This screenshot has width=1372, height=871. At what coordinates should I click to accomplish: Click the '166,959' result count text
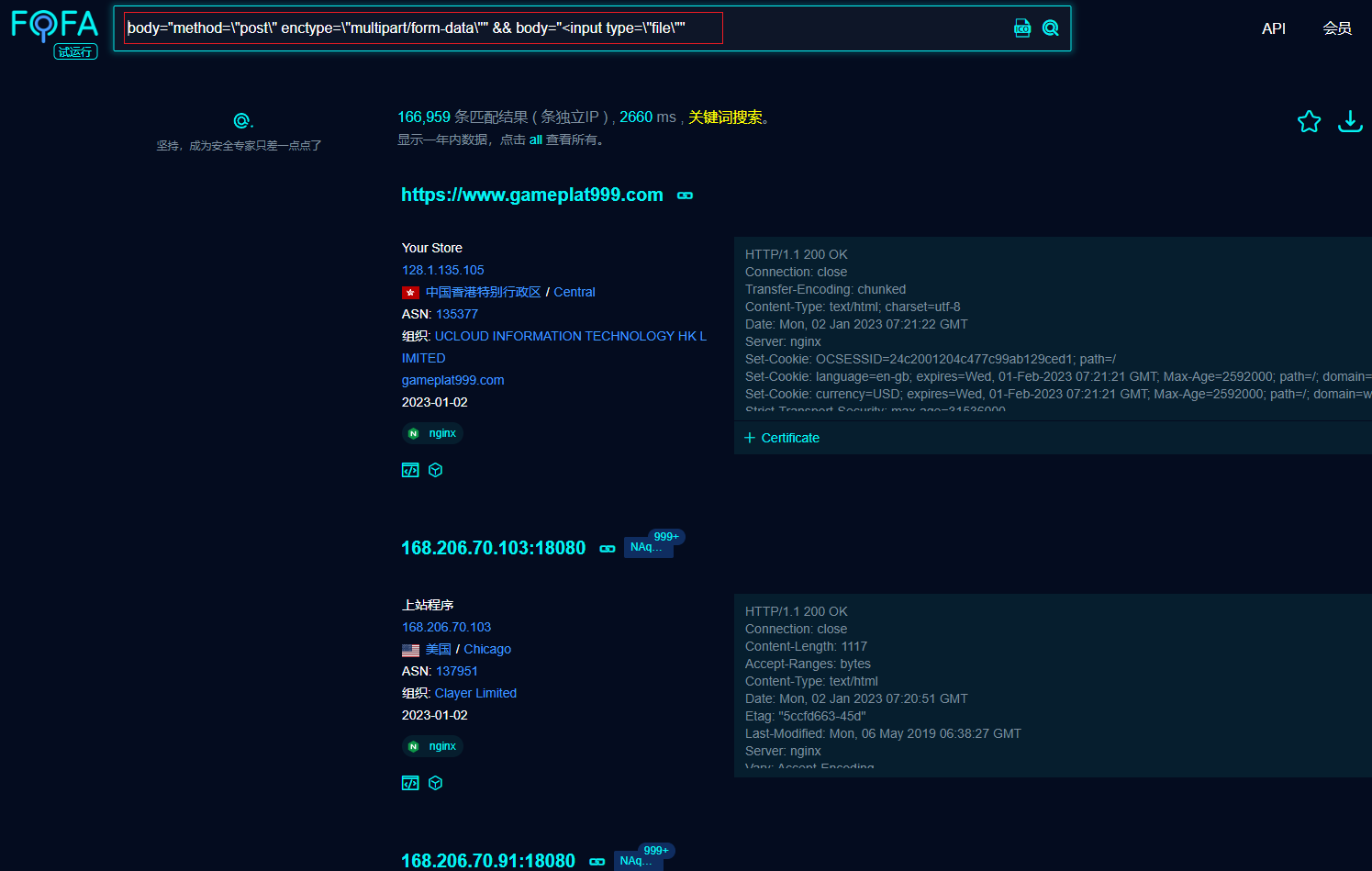coord(424,117)
